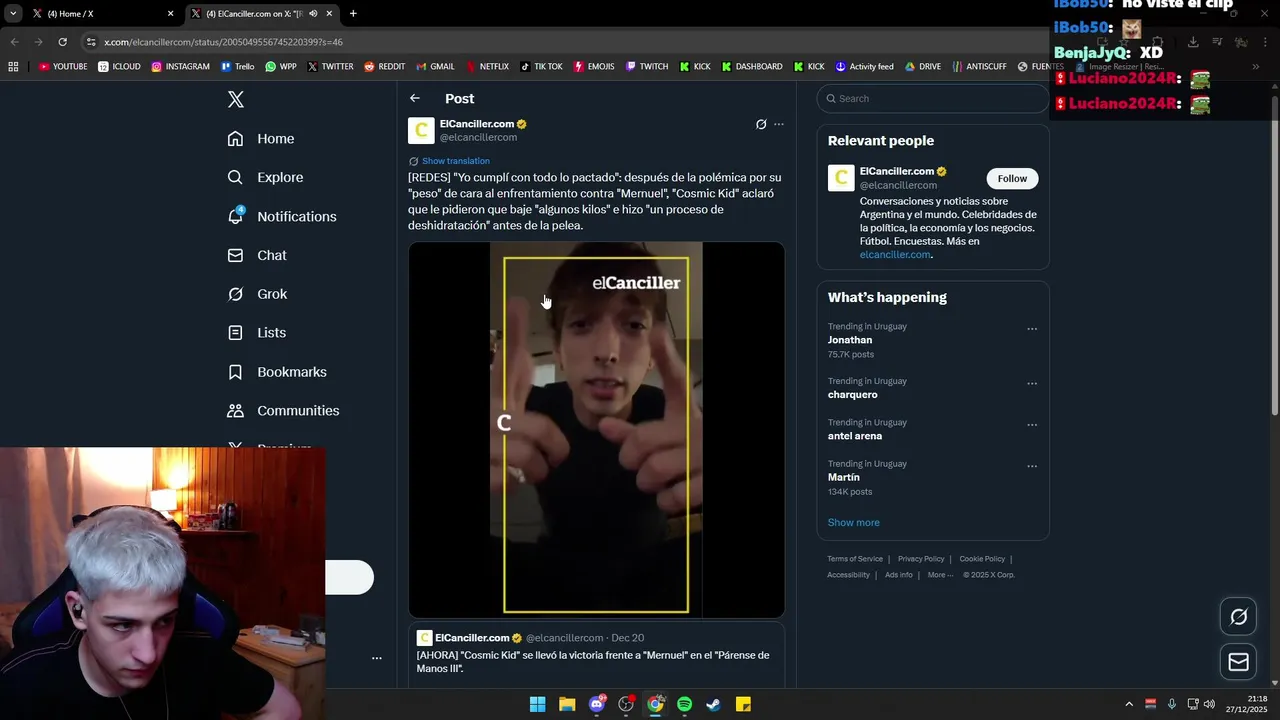Expand the tab search dropdown

click(x=13, y=14)
